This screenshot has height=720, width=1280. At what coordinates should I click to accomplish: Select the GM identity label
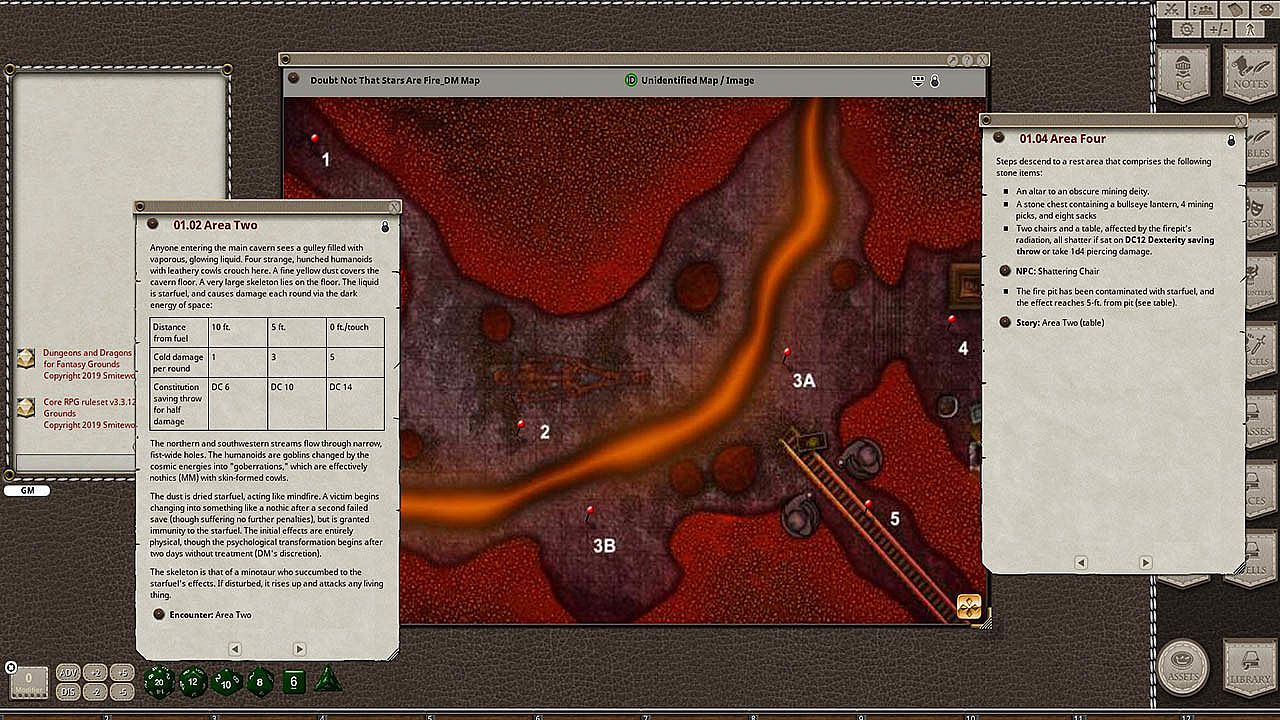(27, 491)
